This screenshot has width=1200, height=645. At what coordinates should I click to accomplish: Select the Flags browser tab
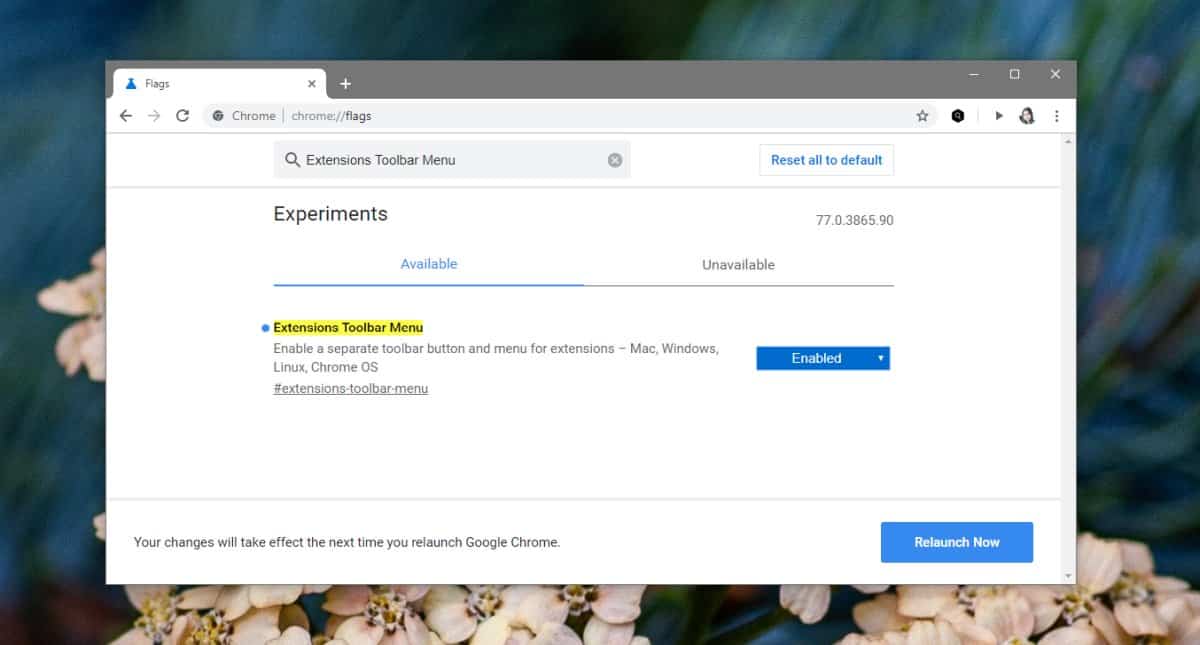pos(220,84)
